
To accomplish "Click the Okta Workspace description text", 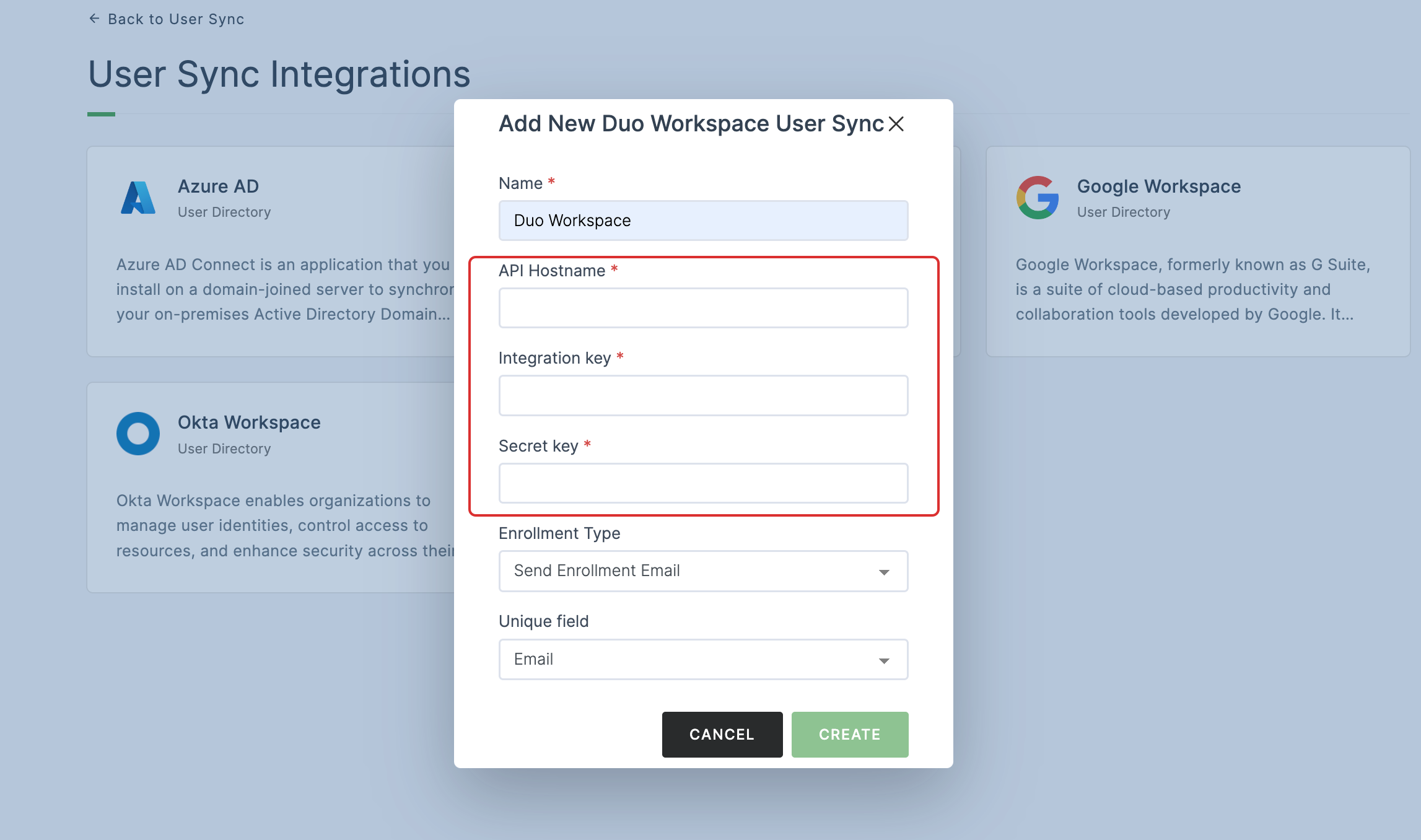I will pos(286,525).
